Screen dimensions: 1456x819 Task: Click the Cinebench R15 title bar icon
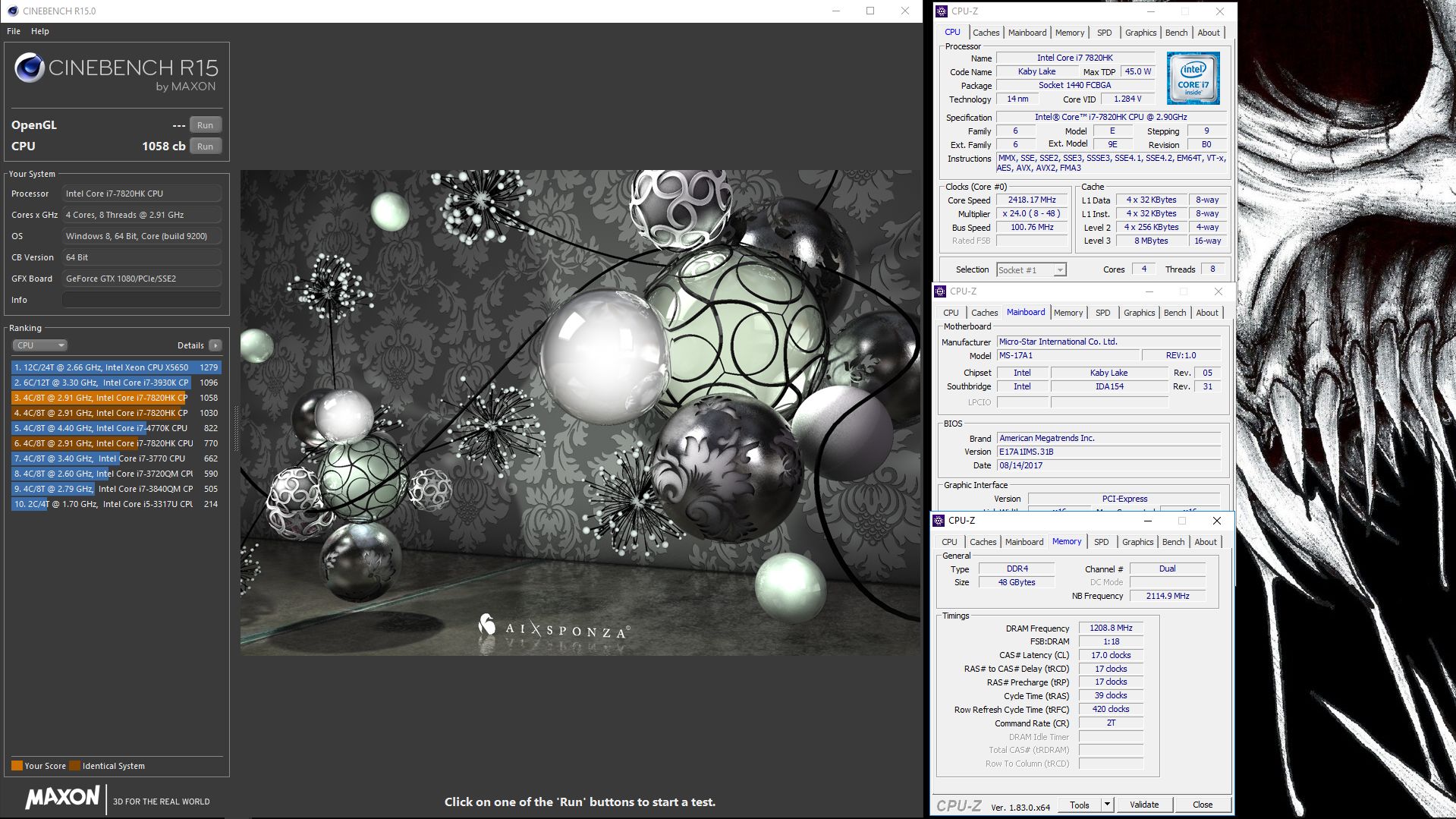[x=13, y=11]
